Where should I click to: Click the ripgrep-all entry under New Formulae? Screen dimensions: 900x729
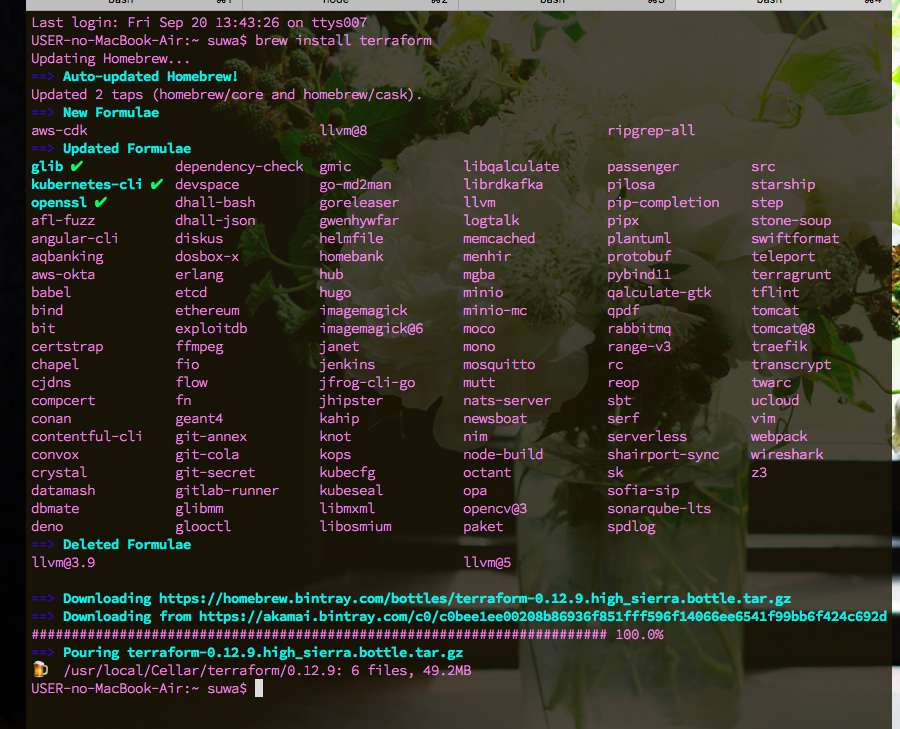[650, 131]
